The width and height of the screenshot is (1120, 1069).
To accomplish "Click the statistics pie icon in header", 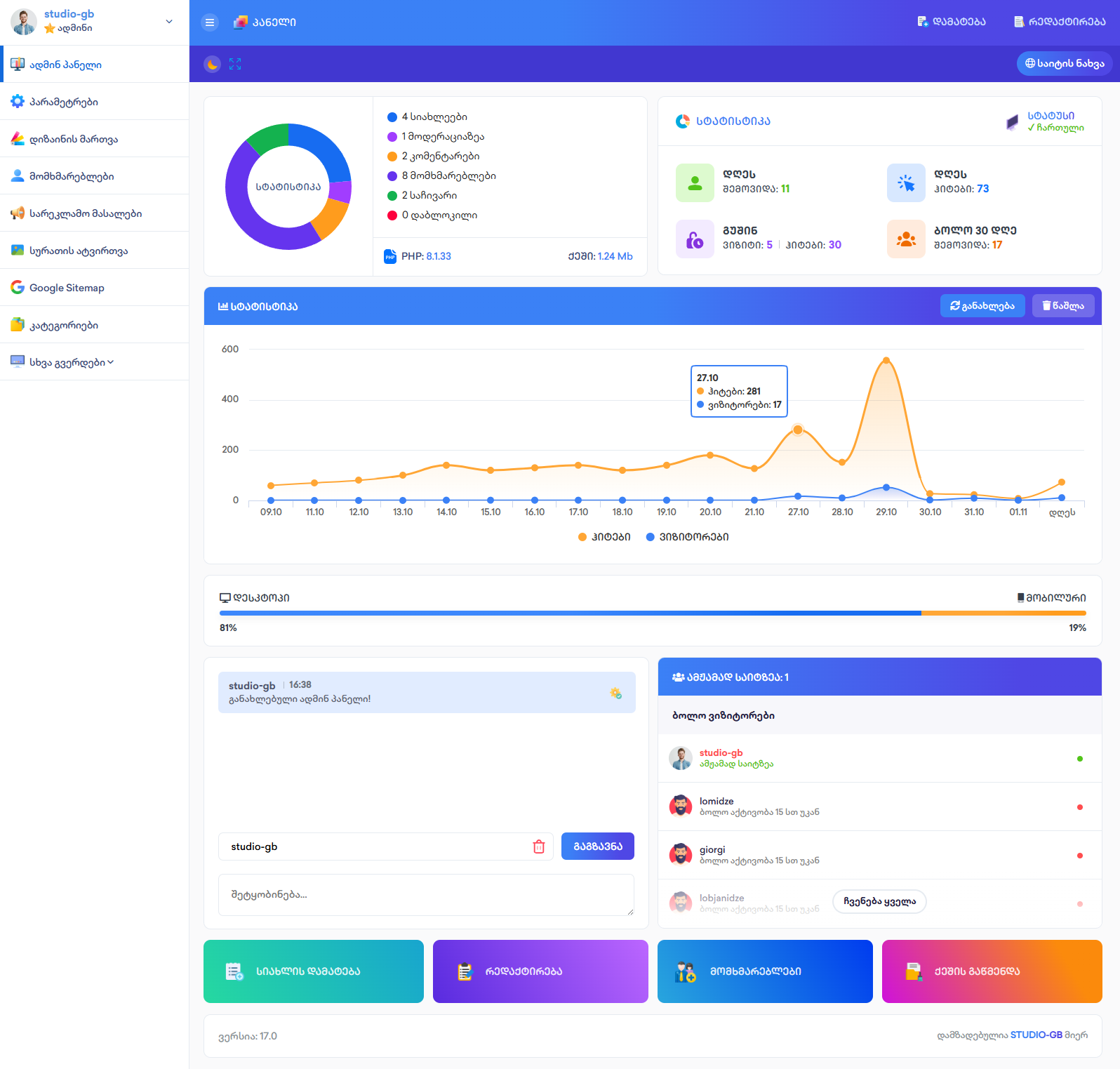I will click(x=682, y=121).
